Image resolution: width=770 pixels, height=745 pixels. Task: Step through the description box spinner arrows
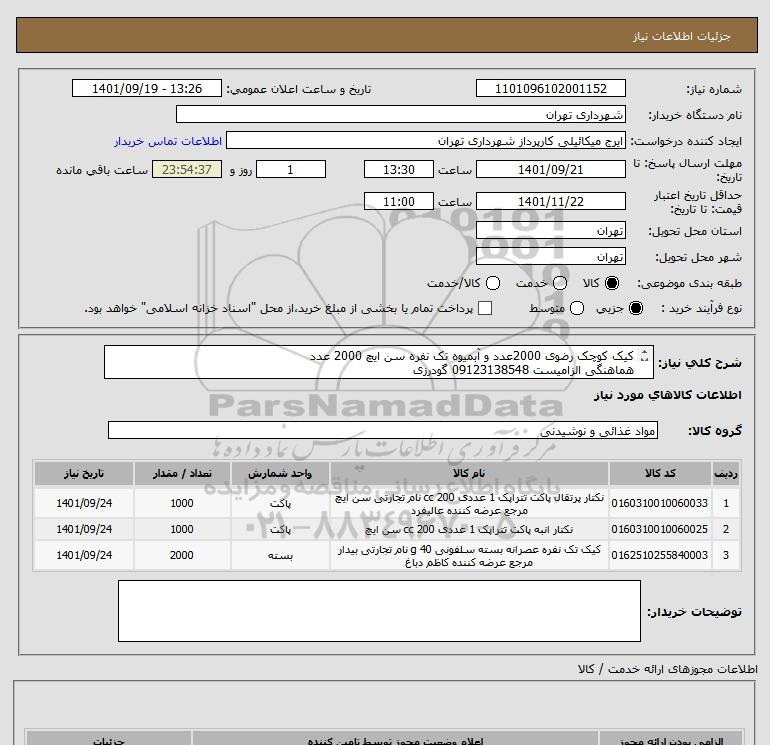tap(645, 355)
